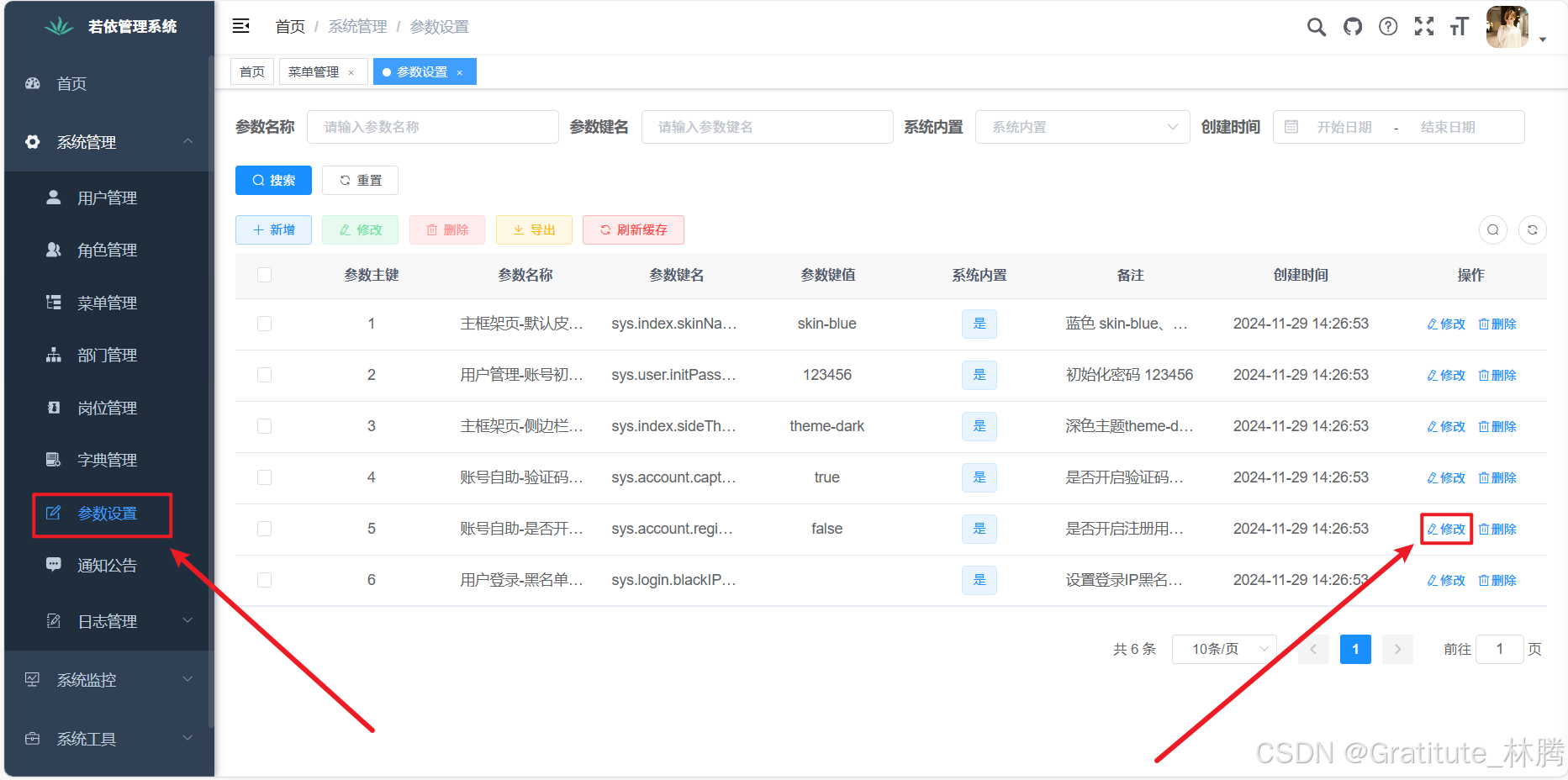1568x780 pixels.
Task: Focus the 参数名称 input field
Action: pyautogui.click(x=433, y=127)
